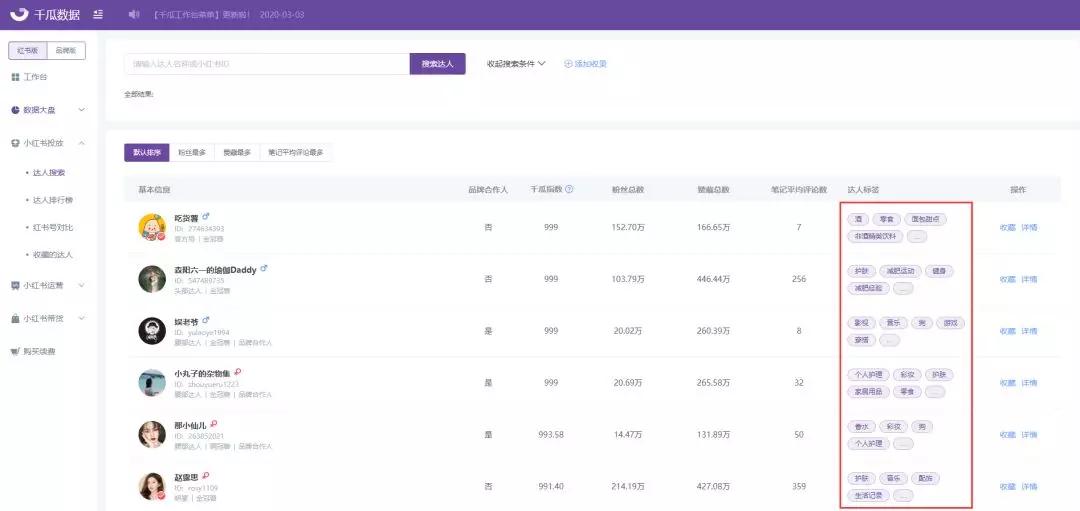Open 详情 link for 吃货酱
The width and height of the screenshot is (1080, 511).
pyautogui.click(x=1029, y=227)
